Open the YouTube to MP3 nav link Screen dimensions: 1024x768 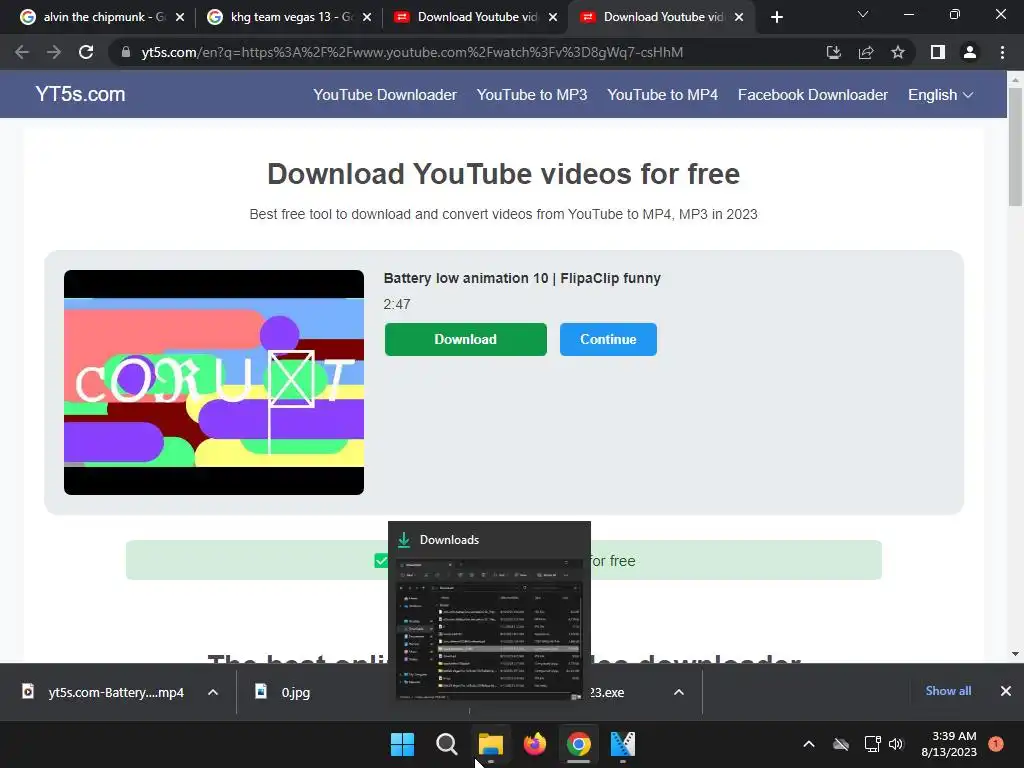coord(532,95)
